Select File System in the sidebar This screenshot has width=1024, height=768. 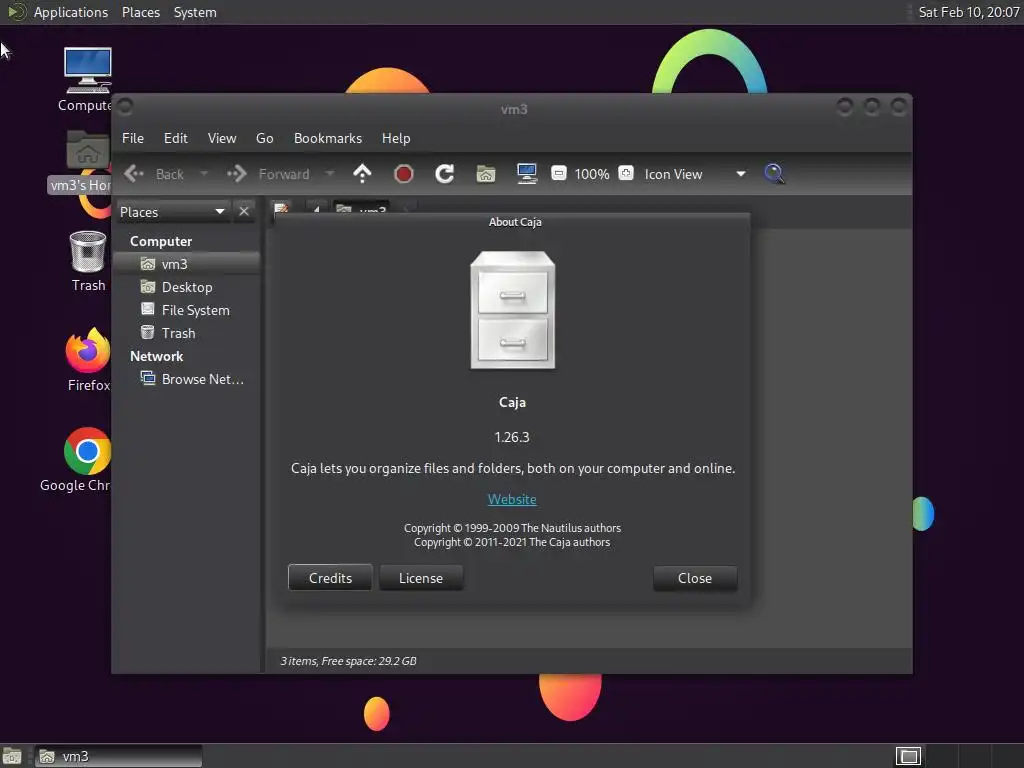click(187, 310)
